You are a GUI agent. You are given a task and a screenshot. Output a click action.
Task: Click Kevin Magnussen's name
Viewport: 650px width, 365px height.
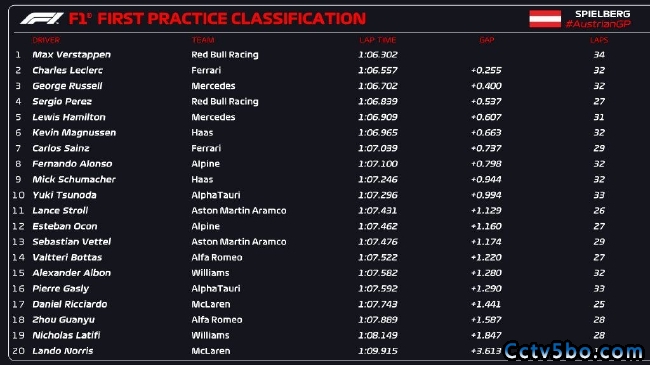coord(74,133)
